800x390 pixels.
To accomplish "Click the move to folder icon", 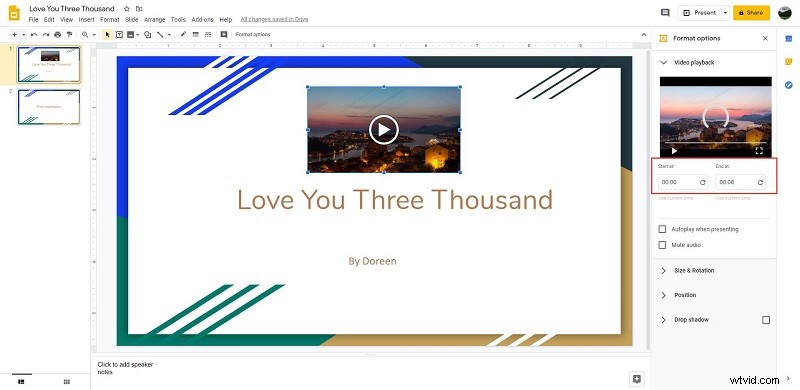I will (139, 9).
